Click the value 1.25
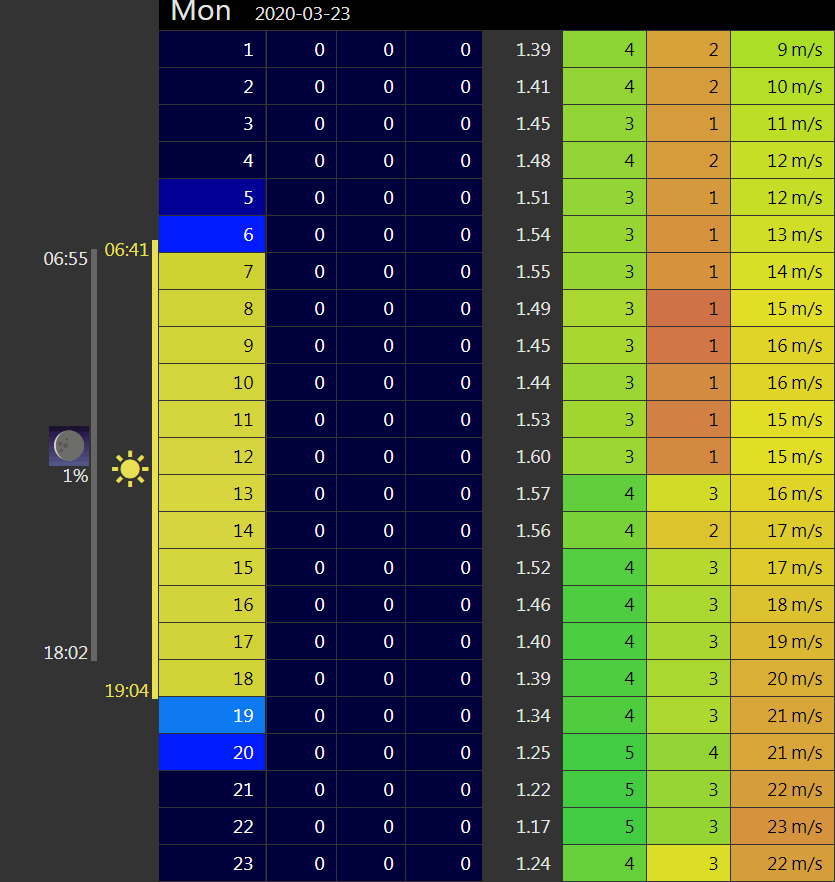835x882 pixels. (533, 753)
